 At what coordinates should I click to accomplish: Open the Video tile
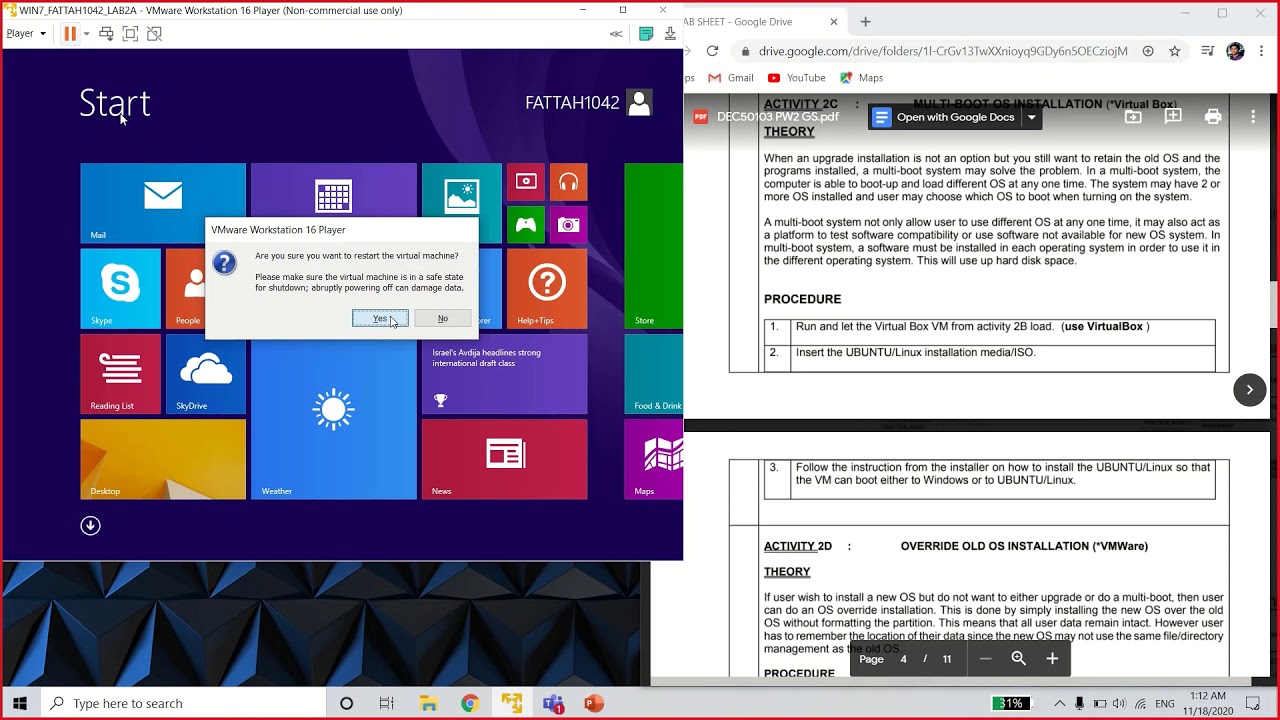pyautogui.click(x=526, y=182)
